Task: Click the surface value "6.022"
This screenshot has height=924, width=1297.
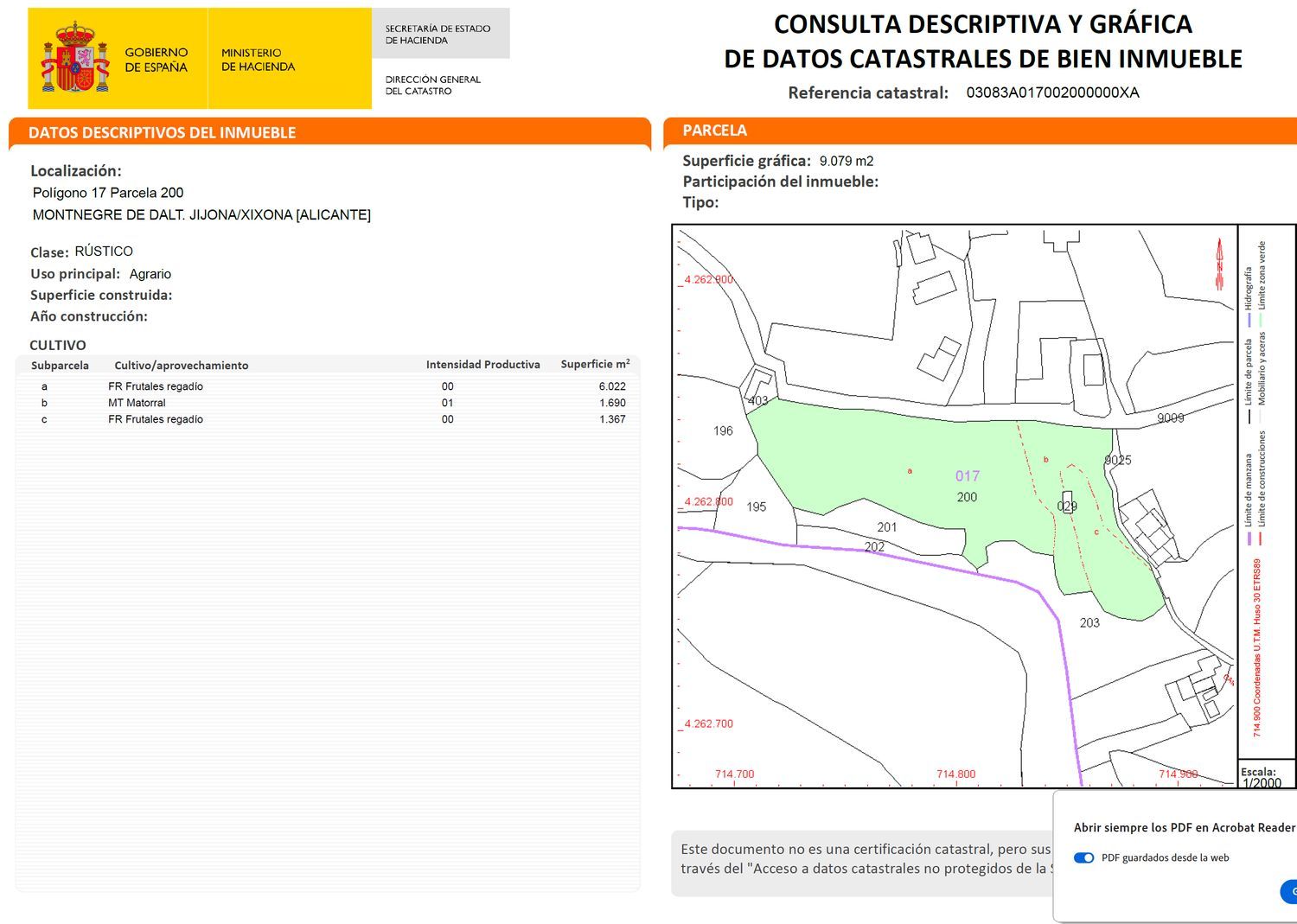Action: 612,386
